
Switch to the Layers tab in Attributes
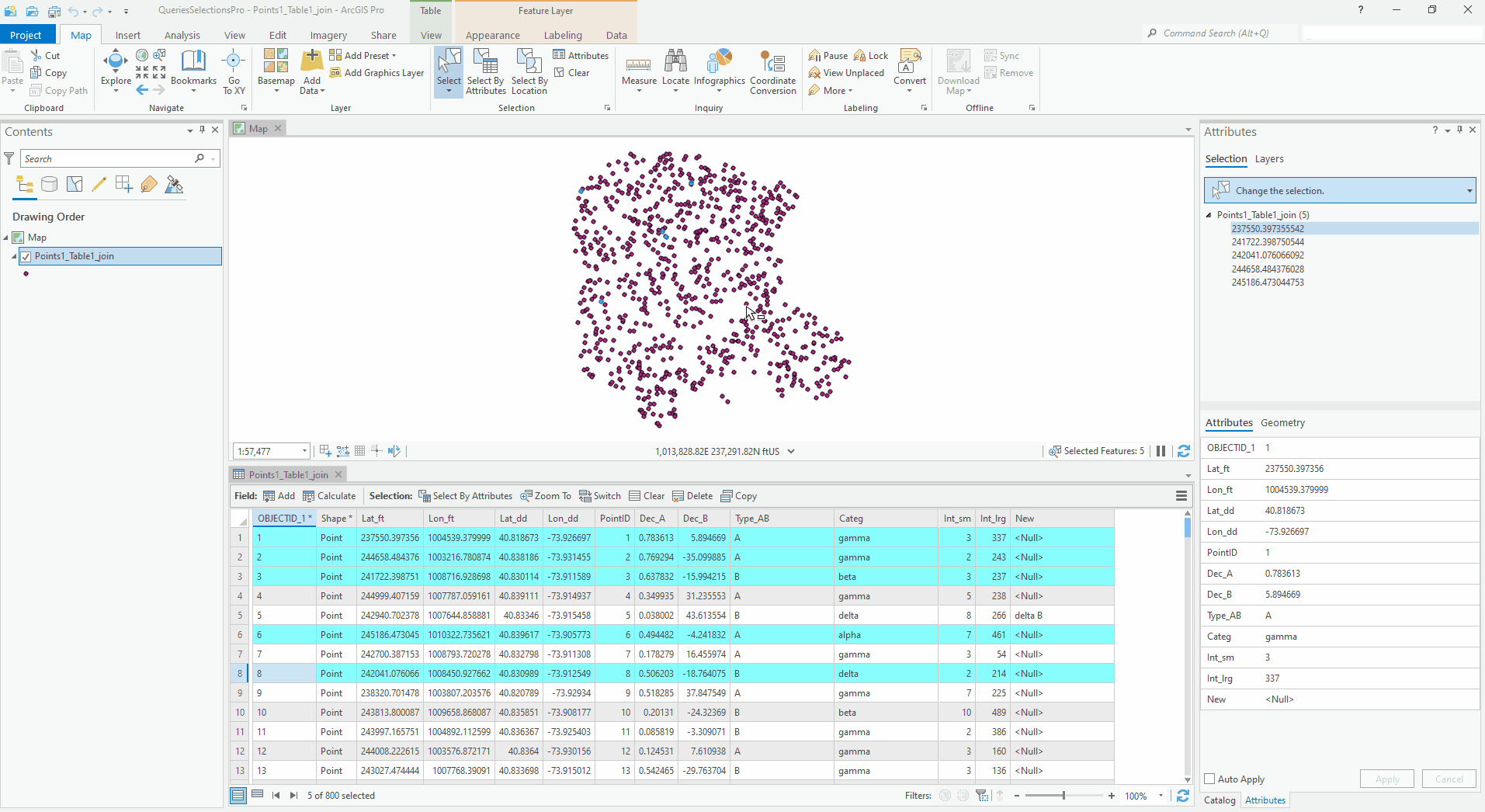coord(1269,159)
